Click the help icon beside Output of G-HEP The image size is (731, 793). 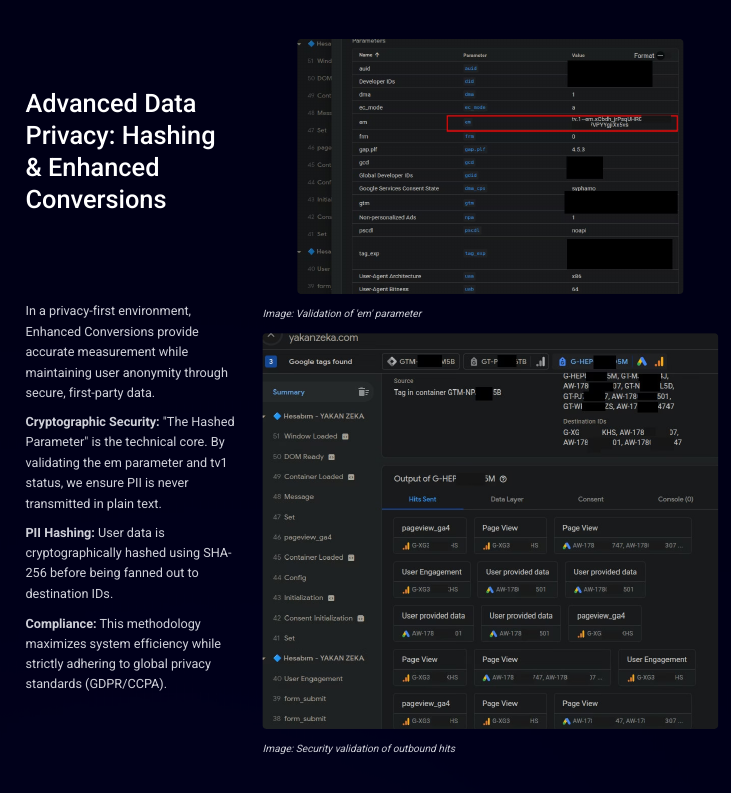pos(503,479)
